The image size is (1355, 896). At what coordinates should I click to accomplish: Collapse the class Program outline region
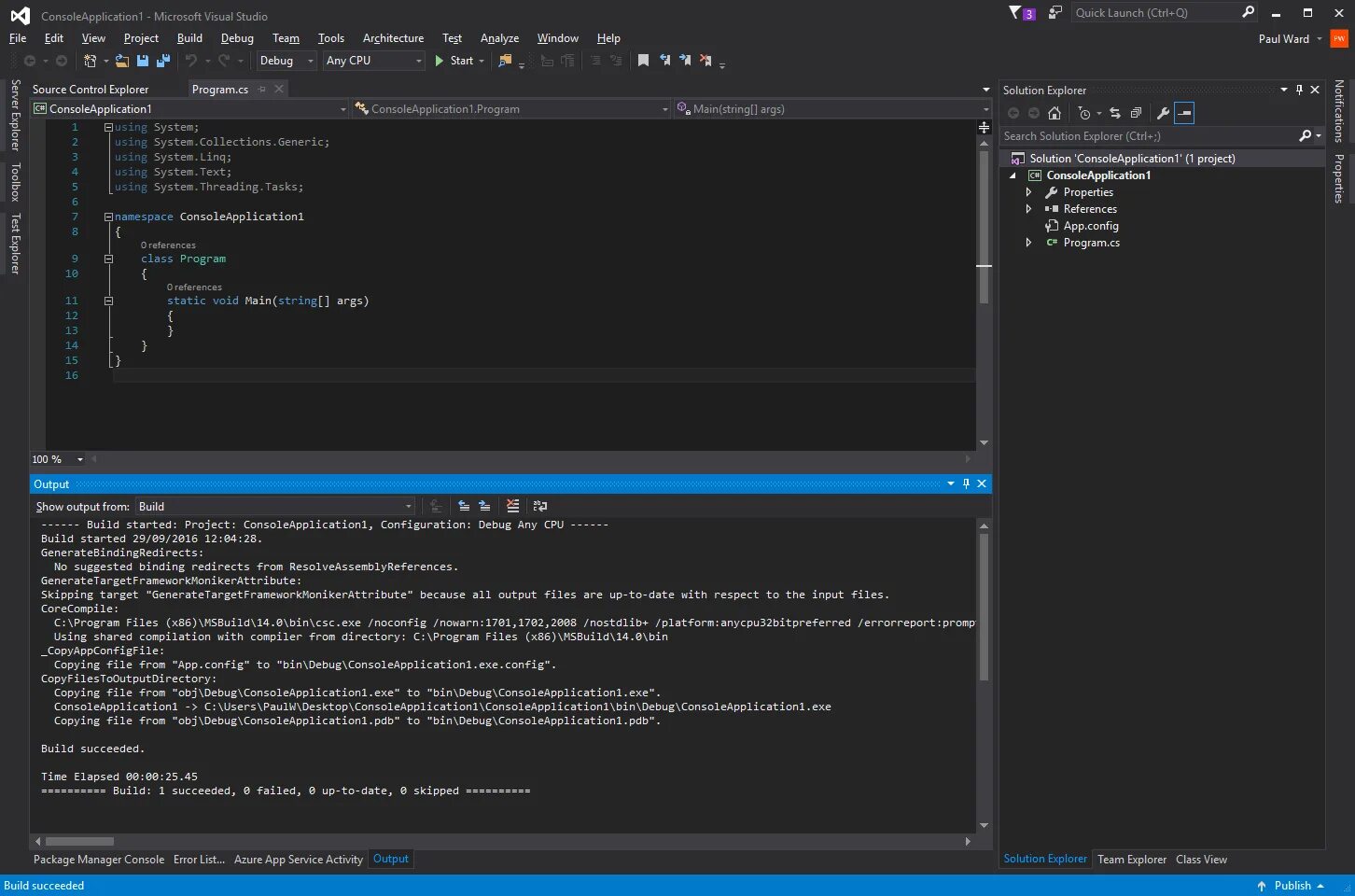[x=108, y=259]
